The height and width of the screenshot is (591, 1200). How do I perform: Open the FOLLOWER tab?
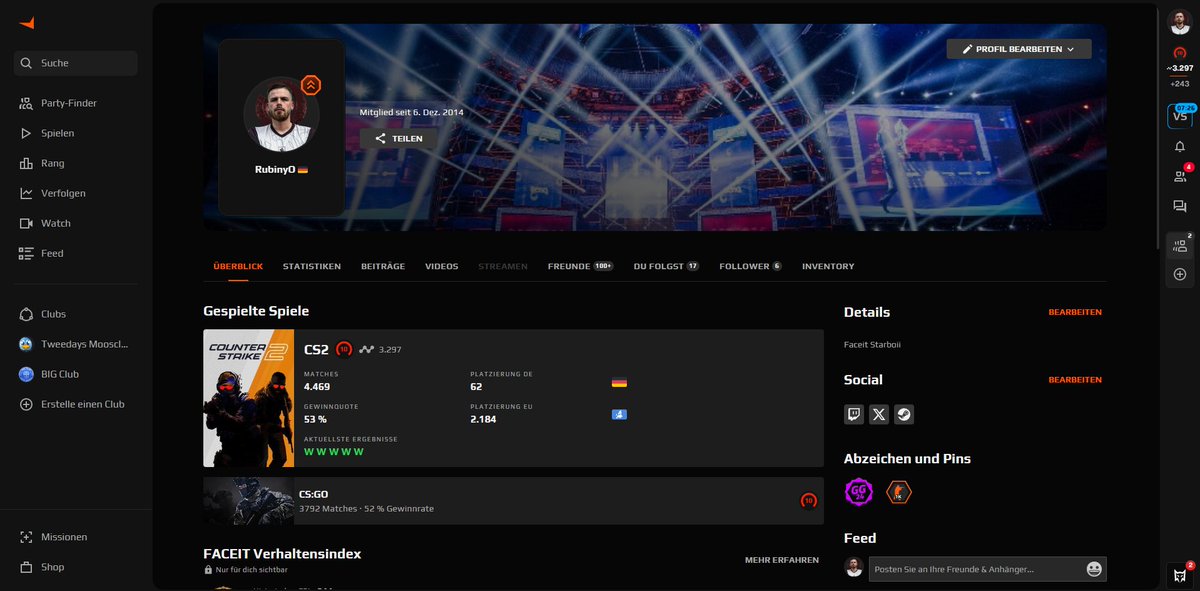coord(751,266)
